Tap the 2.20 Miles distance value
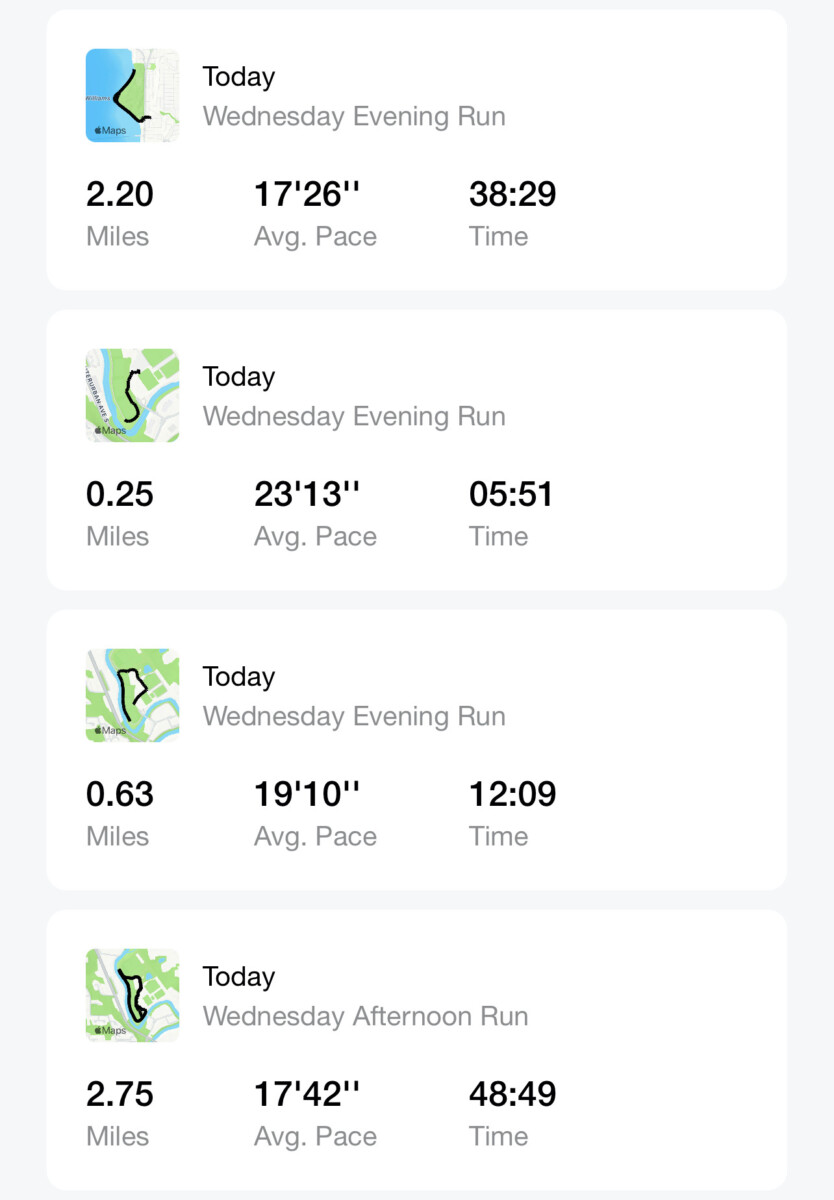 120,194
